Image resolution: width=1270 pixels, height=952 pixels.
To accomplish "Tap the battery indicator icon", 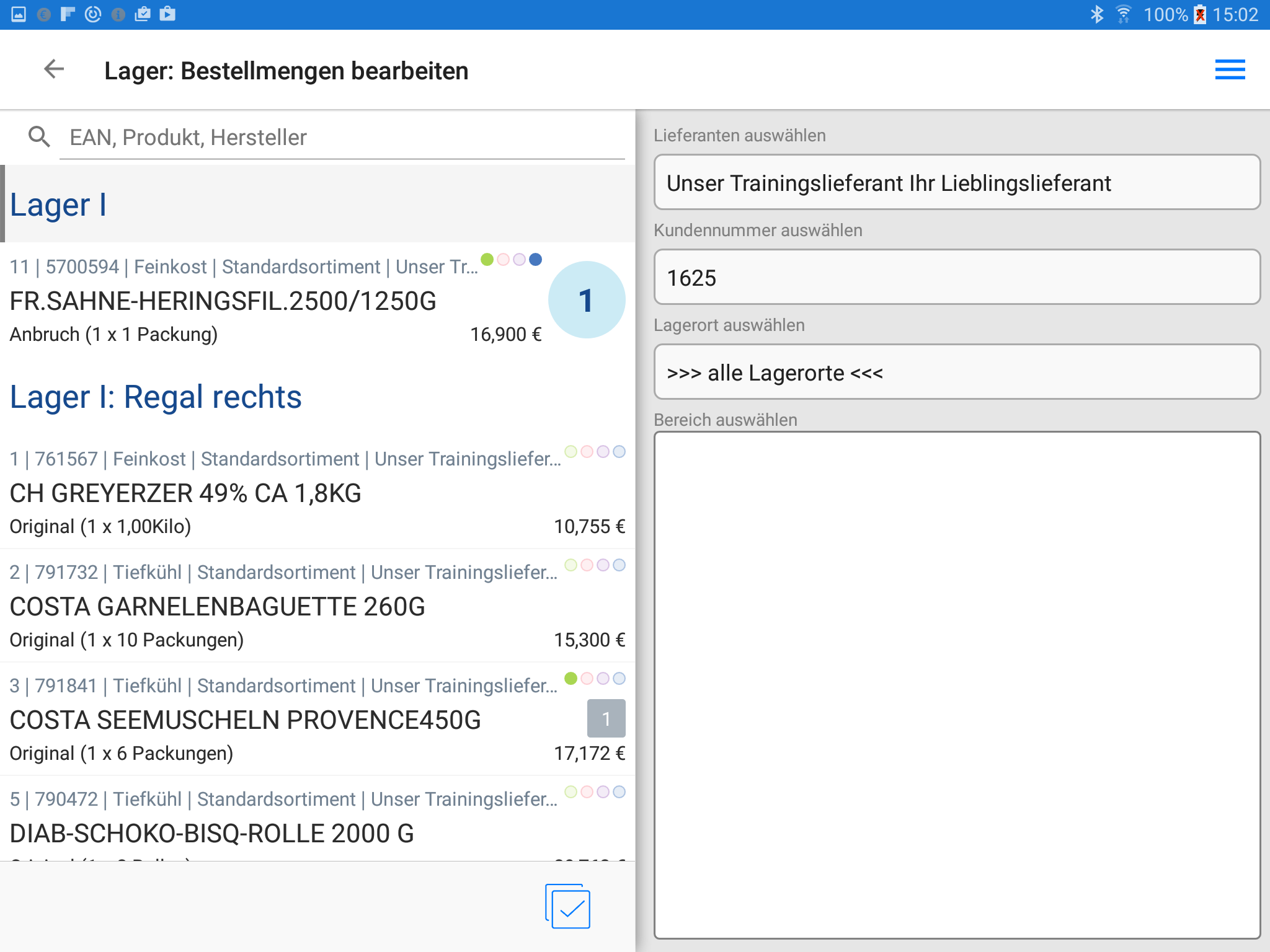I will pos(1200,14).
